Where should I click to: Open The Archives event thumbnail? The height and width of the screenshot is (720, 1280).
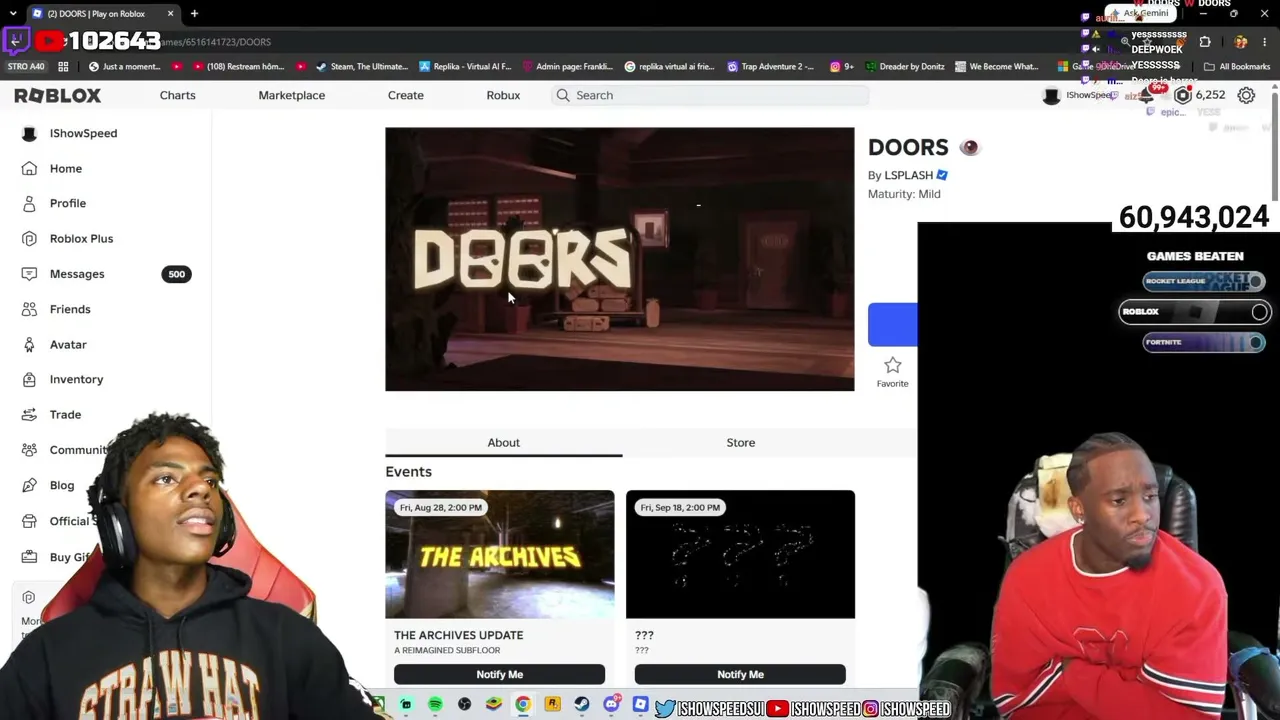pos(500,554)
